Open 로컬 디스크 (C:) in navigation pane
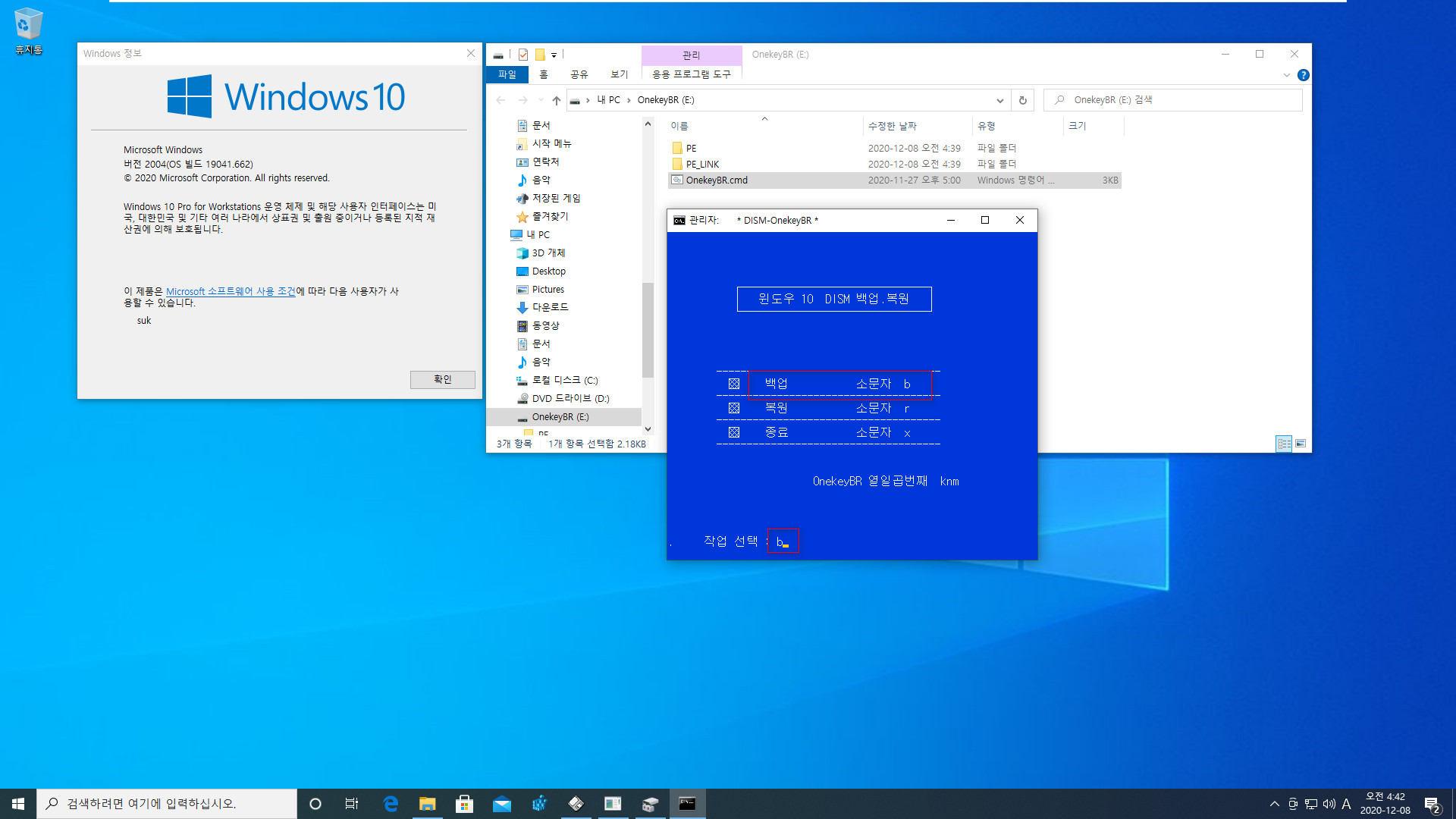The height and width of the screenshot is (819, 1456). tap(564, 380)
